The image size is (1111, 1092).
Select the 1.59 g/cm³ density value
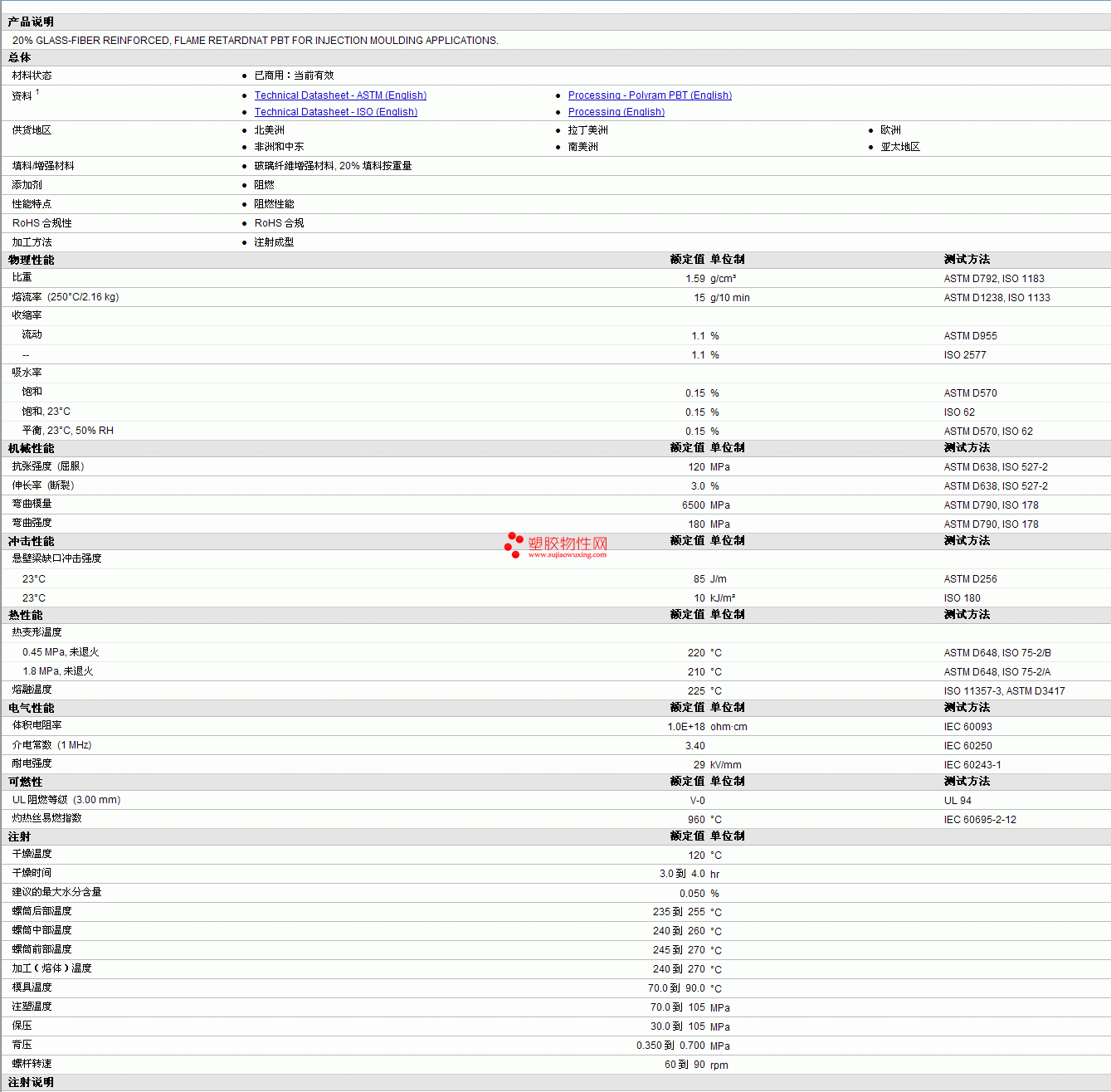[x=711, y=279]
